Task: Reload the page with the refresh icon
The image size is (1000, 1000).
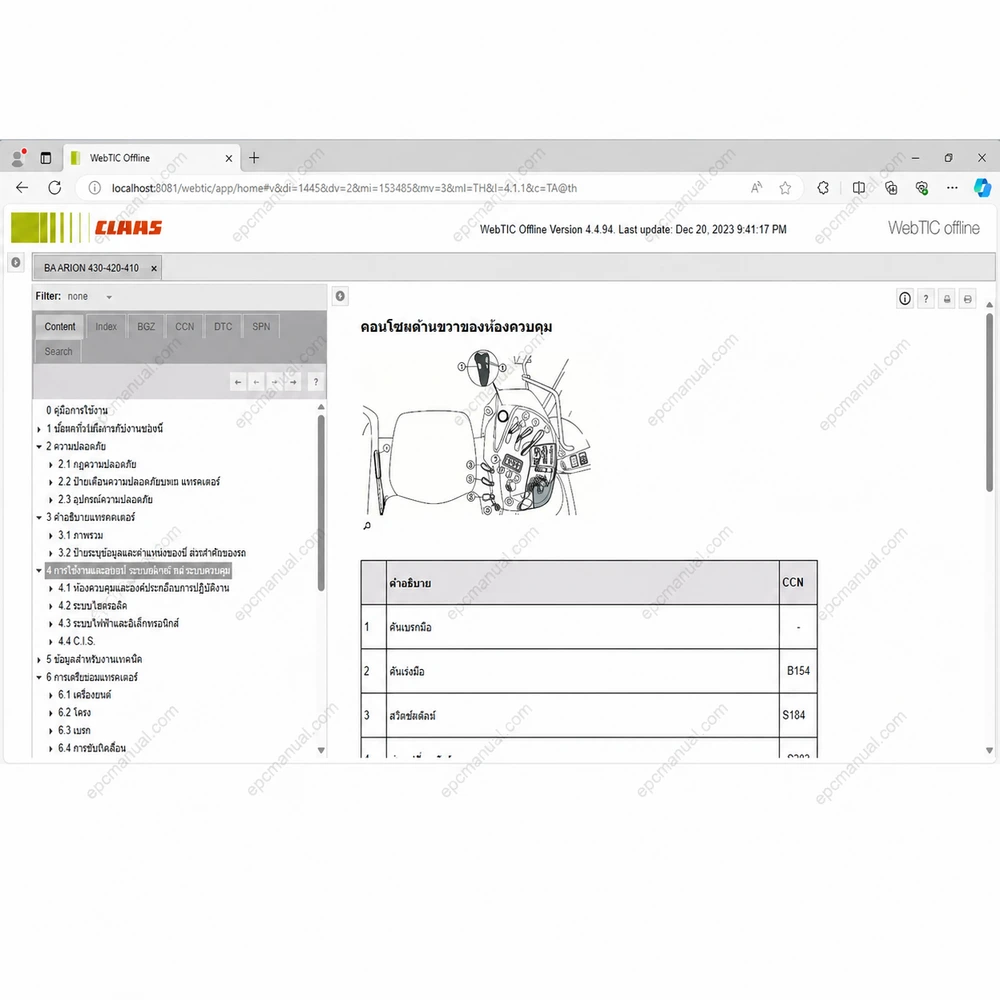Action: 55,188
